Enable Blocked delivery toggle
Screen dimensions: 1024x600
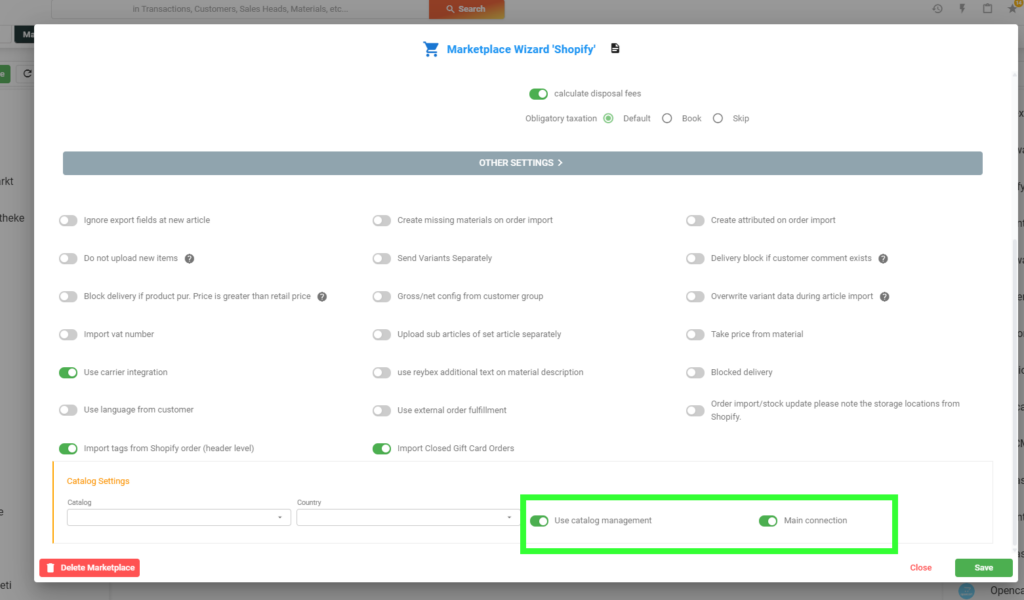click(695, 372)
